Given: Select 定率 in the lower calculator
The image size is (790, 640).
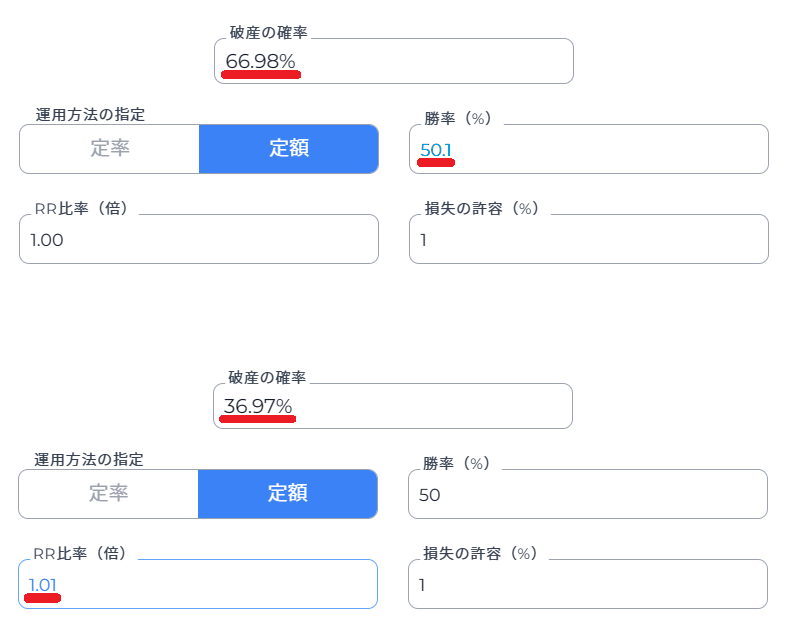Looking at the screenshot, I should click(x=108, y=493).
